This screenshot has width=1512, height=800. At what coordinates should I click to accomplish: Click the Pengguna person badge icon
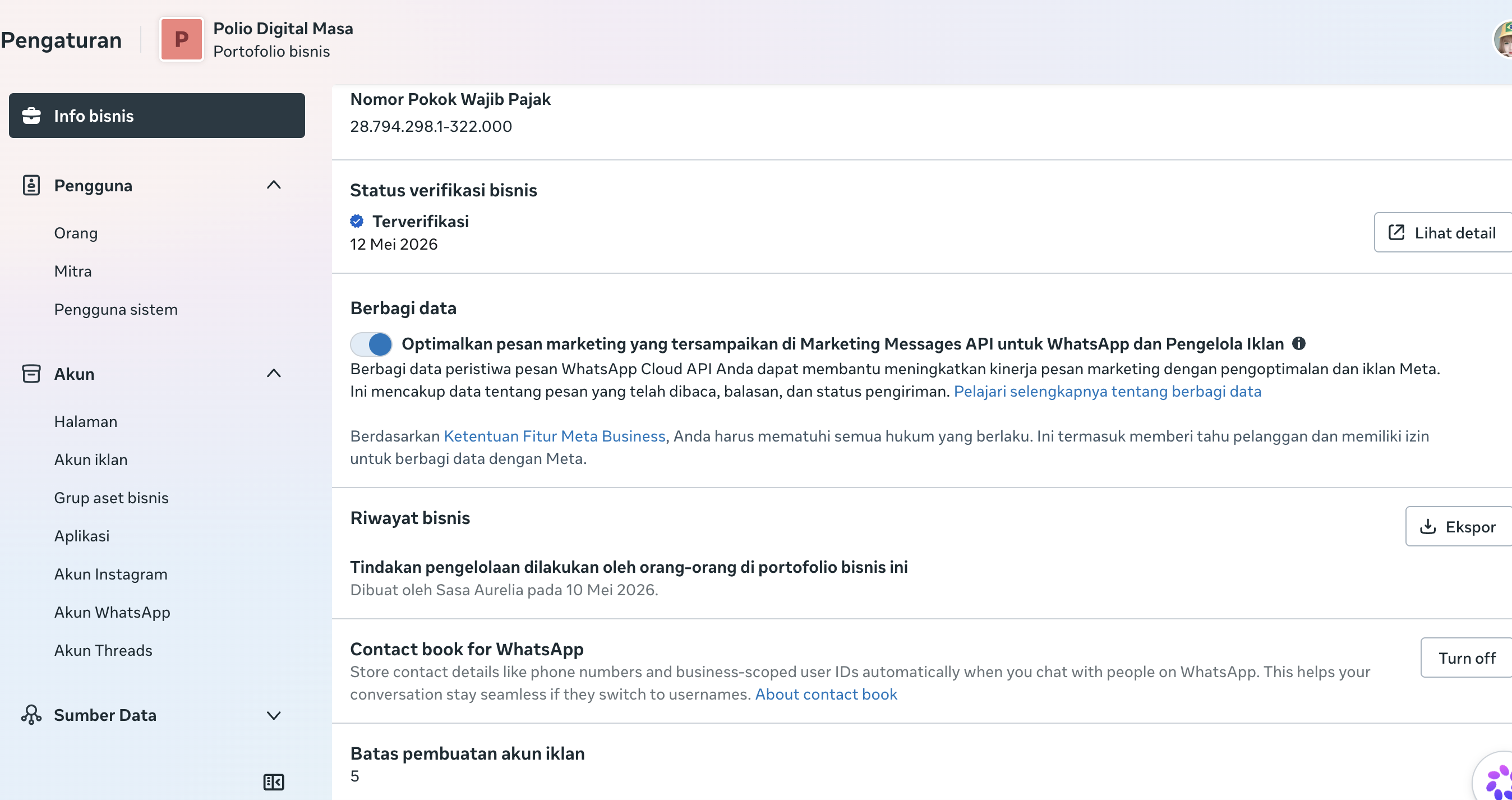point(31,185)
